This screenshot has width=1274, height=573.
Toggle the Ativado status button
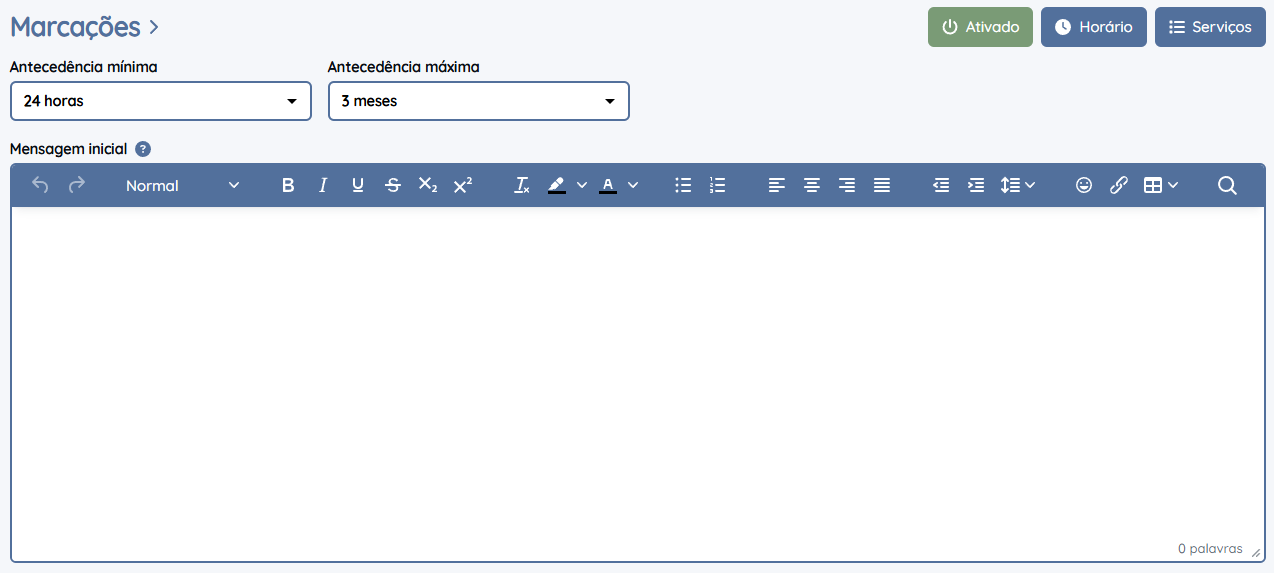pyautogui.click(x=980, y=27)
